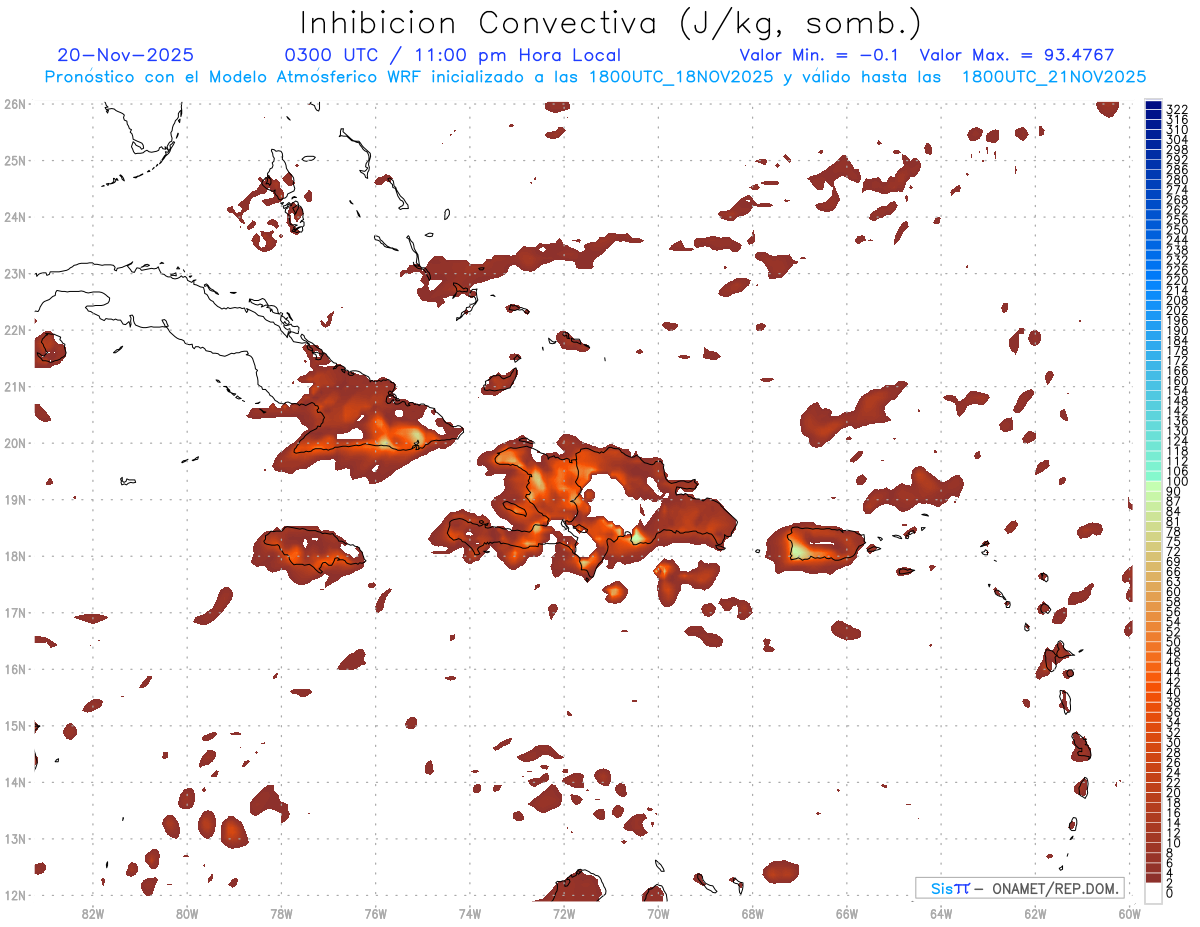The image size is (1200, 927).
Task: Click the colorbar value label 280
Action: pyautogui.click(x=1177, y=179)
